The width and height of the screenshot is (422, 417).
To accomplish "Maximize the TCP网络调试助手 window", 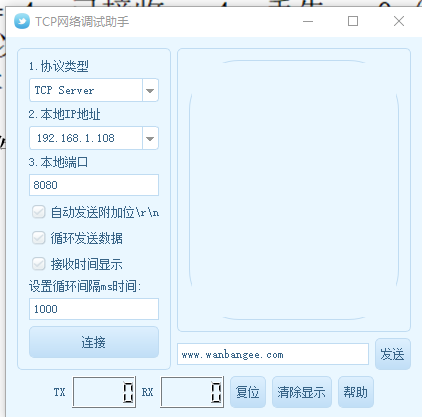I will click(353, 21).
